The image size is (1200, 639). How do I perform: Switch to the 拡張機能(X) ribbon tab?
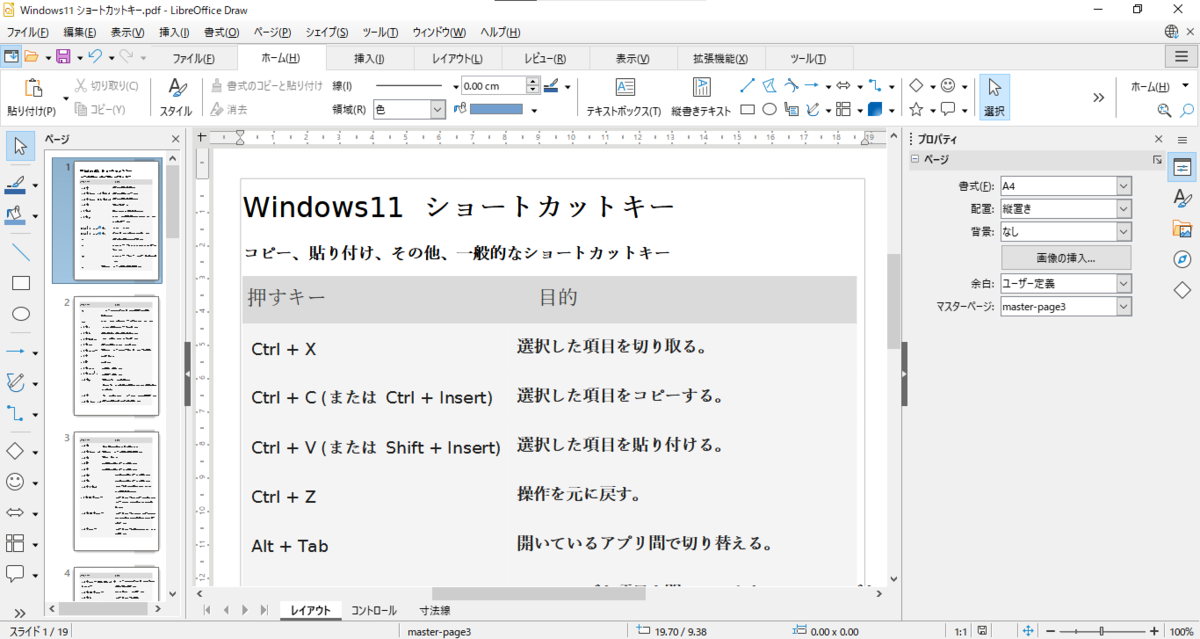click(721, 58)
